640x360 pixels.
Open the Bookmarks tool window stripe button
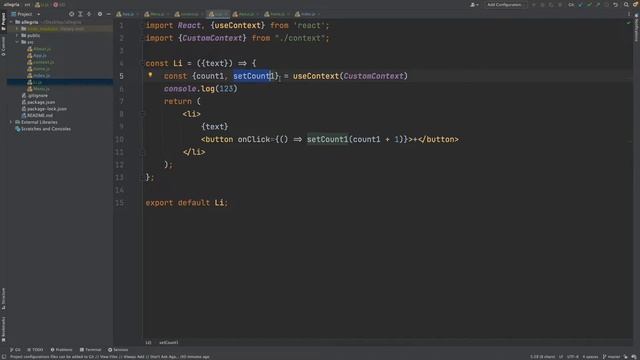click(x=3, y=329)
